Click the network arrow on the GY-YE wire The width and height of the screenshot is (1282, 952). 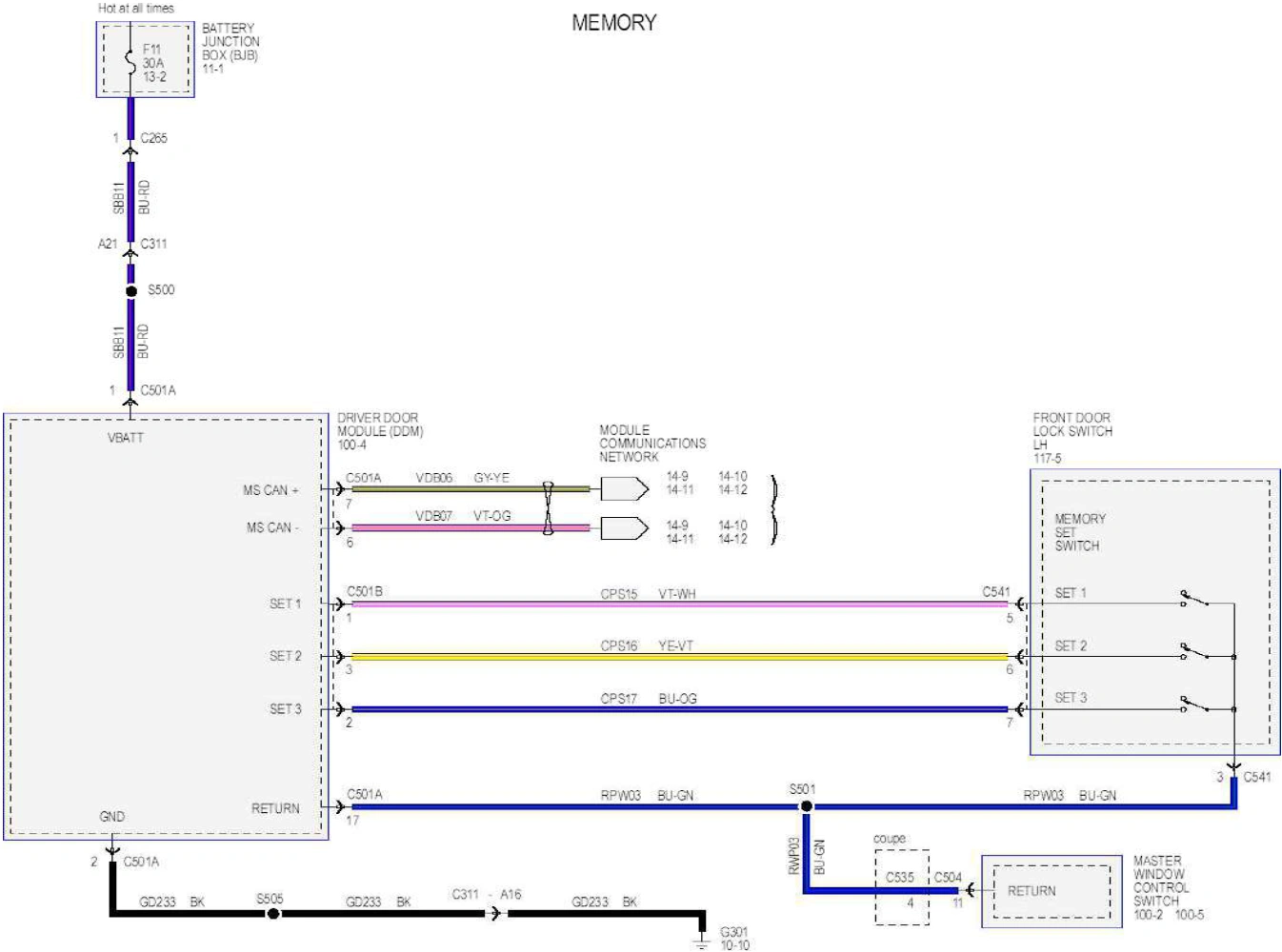pyautogui.click(x=625, y=489)
